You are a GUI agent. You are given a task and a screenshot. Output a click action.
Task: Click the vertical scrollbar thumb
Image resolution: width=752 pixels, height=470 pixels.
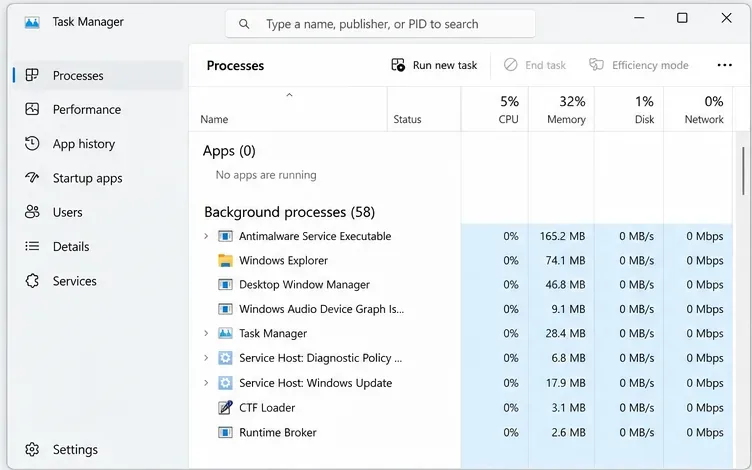pyautogui.click(x=743, y=171)
